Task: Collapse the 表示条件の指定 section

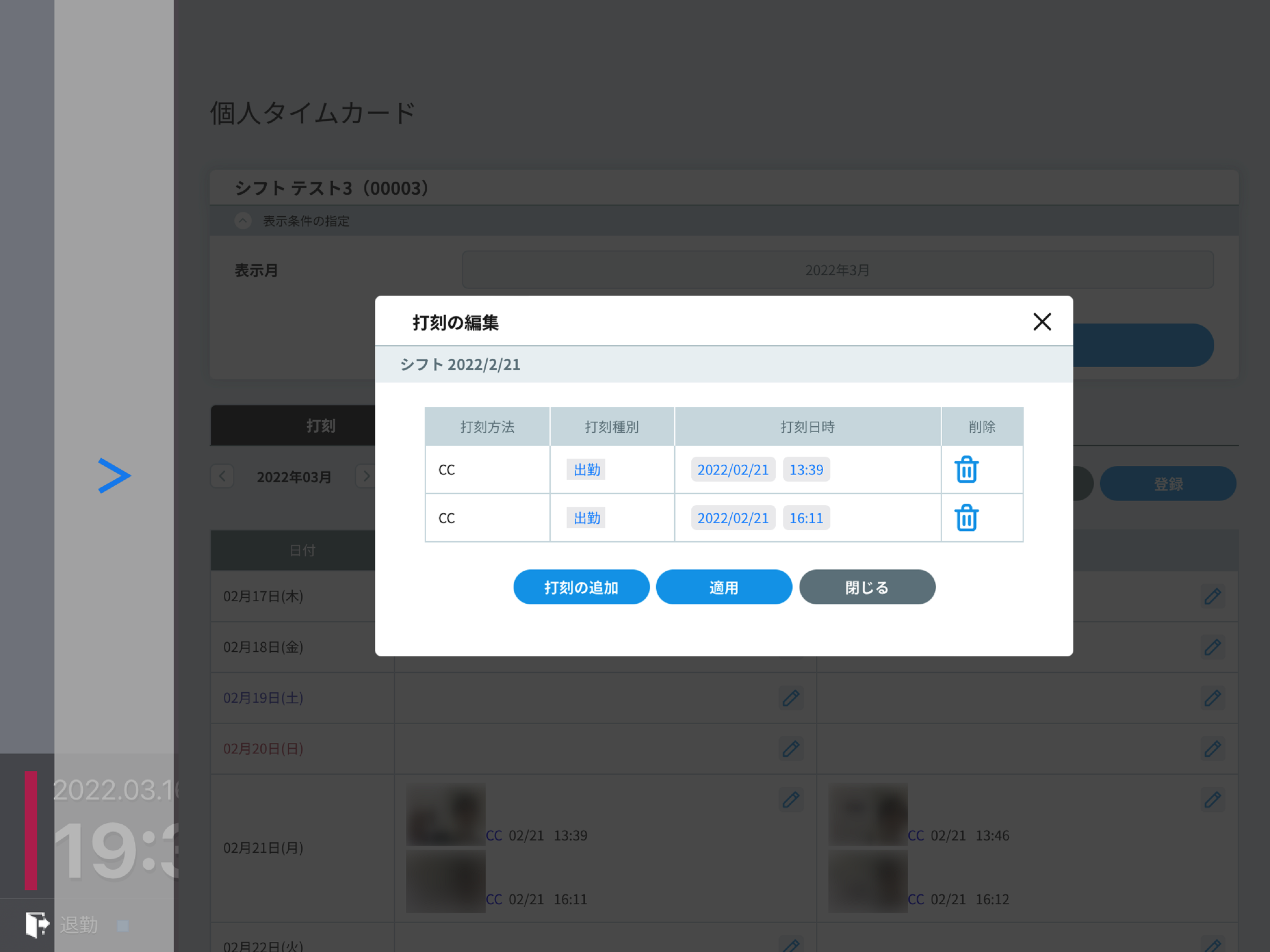Action: point(243,220)
